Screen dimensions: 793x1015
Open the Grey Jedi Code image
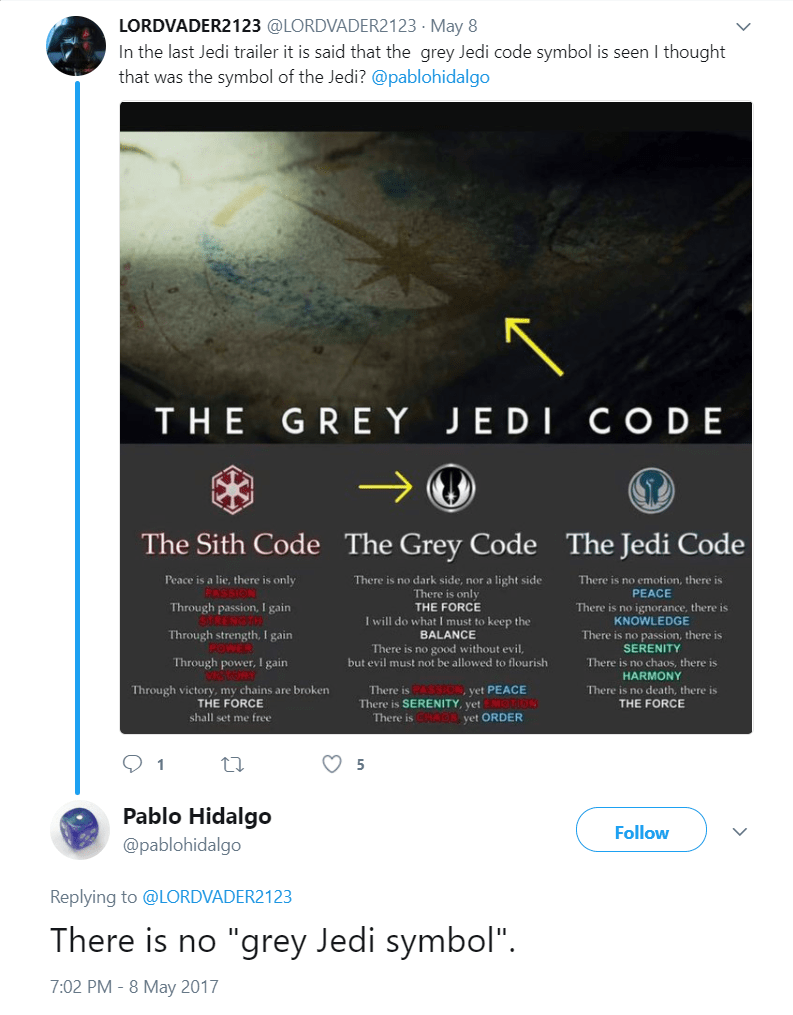[x=436, y=415]
